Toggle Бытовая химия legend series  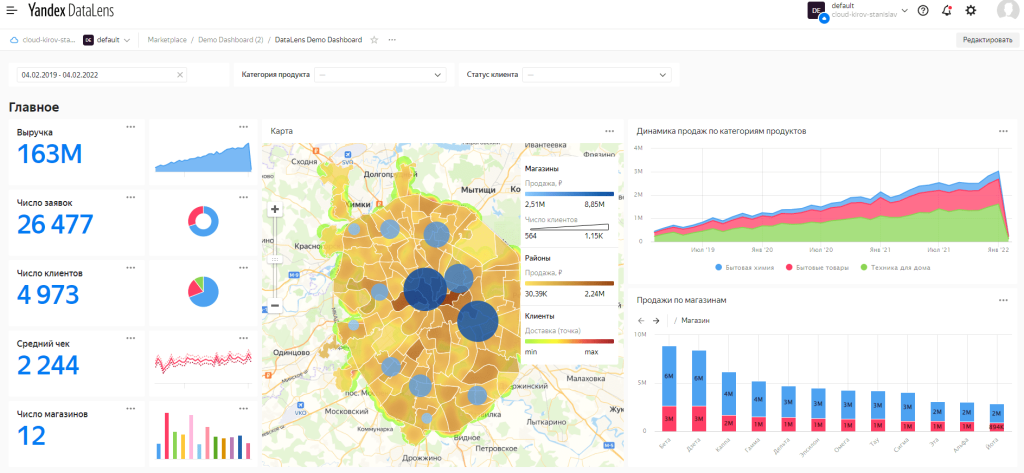point(749,269)
